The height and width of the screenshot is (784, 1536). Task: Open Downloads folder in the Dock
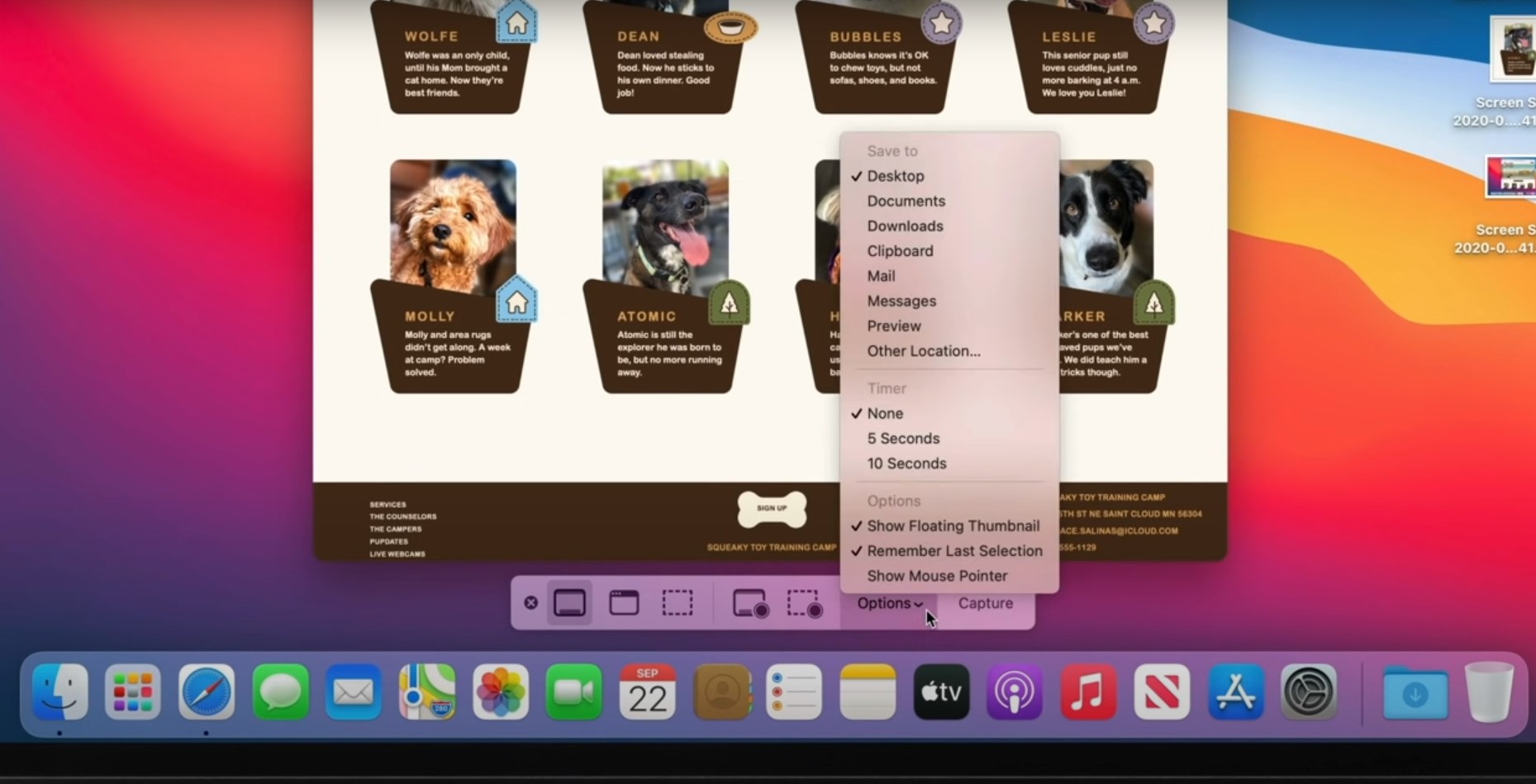1415,692
